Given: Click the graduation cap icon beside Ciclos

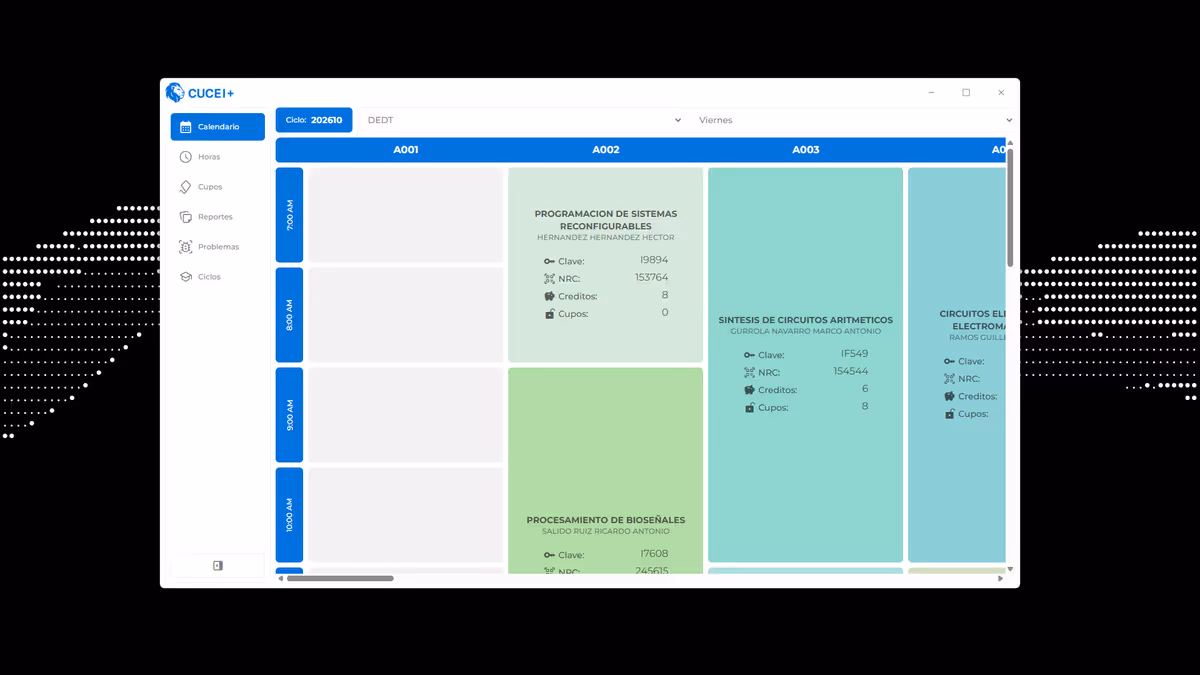Looking at the screenshot, I should click(185, 277).
